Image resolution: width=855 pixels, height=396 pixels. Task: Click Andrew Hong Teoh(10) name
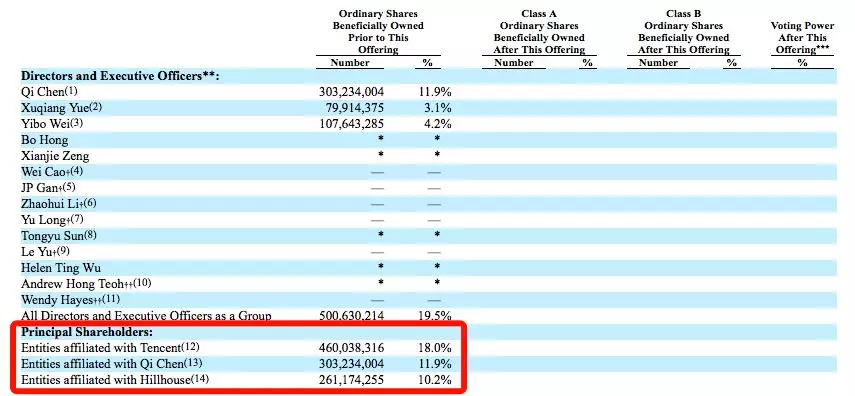86,284
